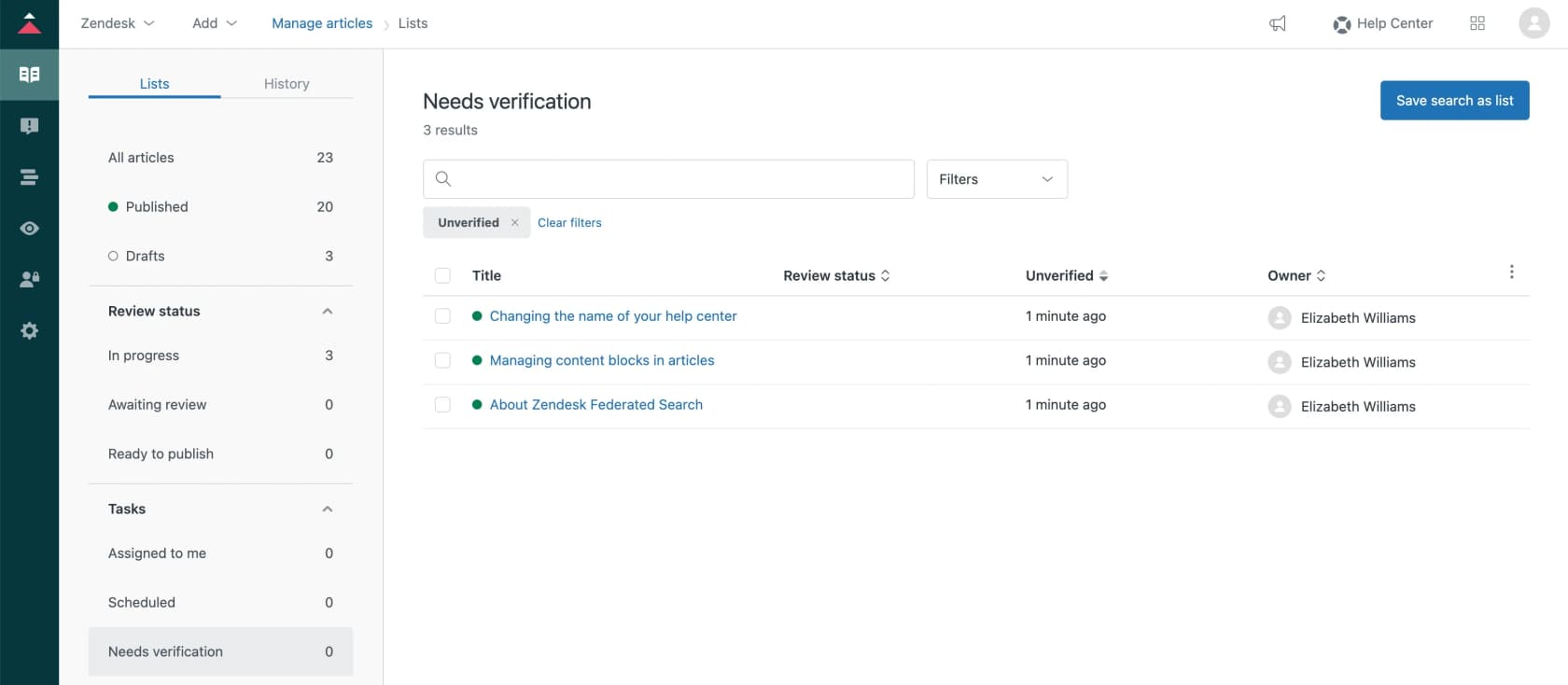Open the Zendesk dropdown menu
This screenshot has width=1568, height=685.
(118, 23)
